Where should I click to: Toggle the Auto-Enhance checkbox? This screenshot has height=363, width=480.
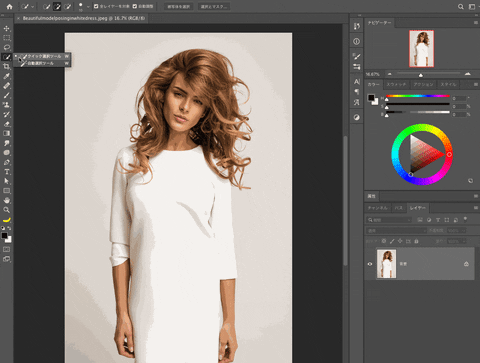point(135,6)
